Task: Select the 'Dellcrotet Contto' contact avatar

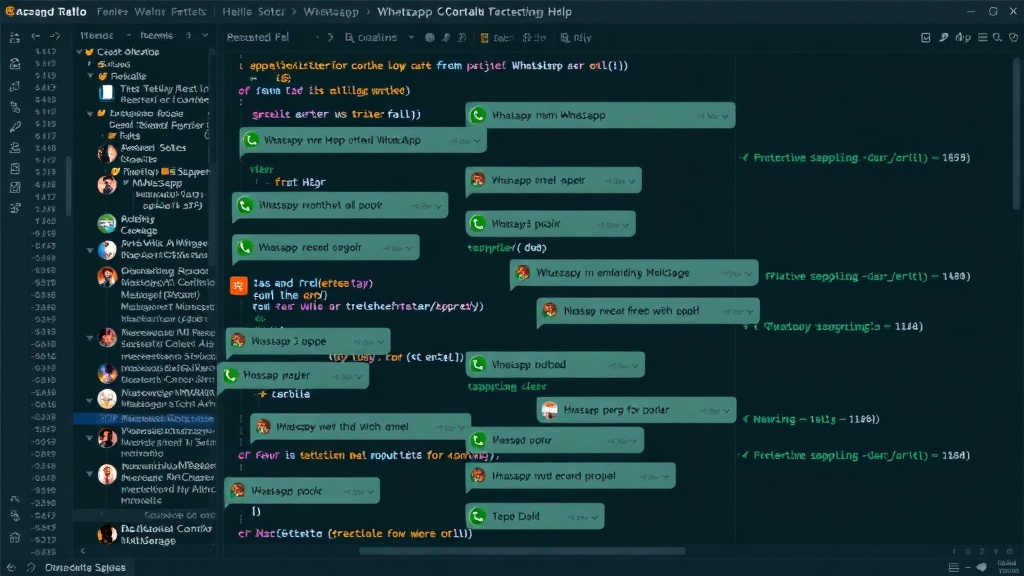Action: [107, 535]
